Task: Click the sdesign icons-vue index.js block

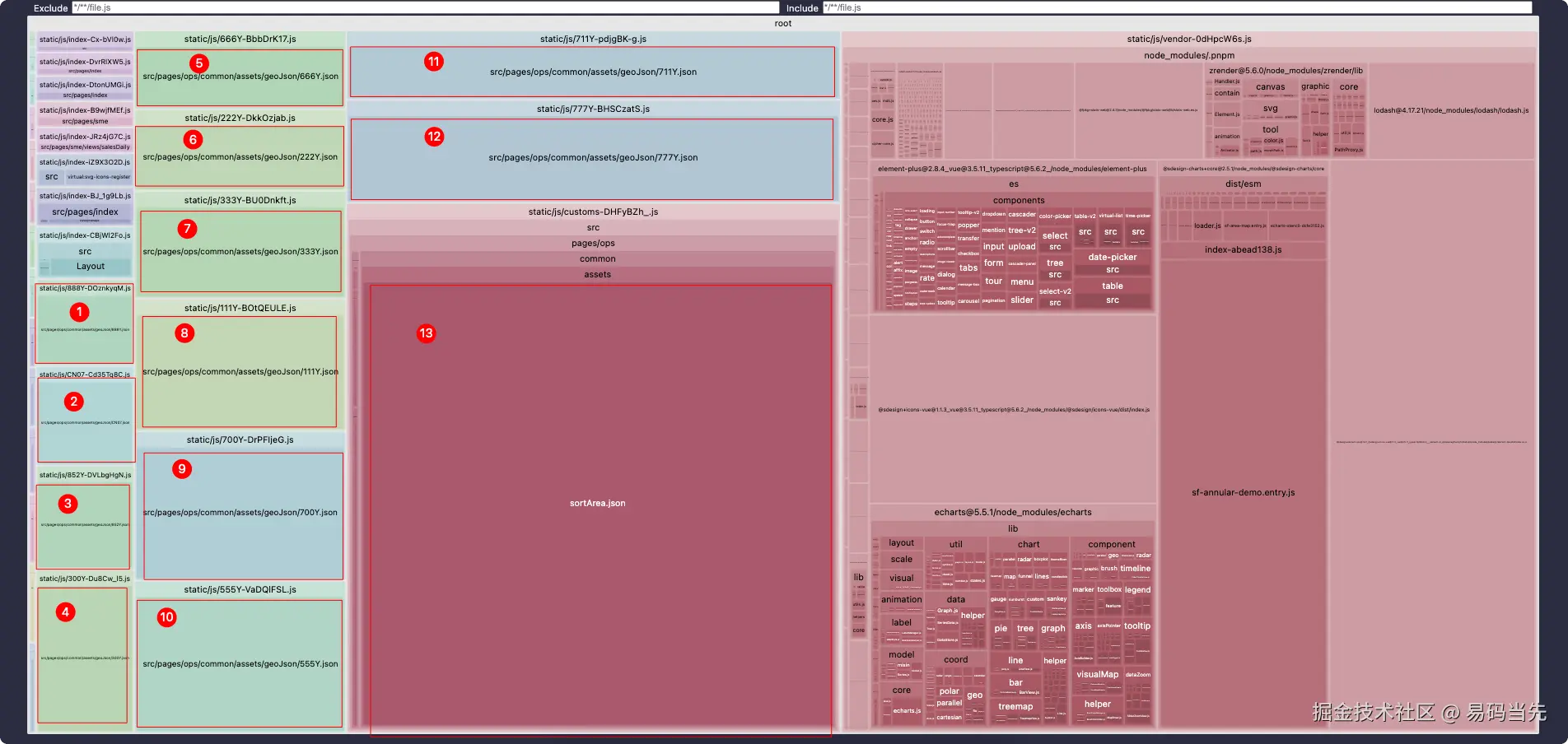Action: [x=1013, y=409]
